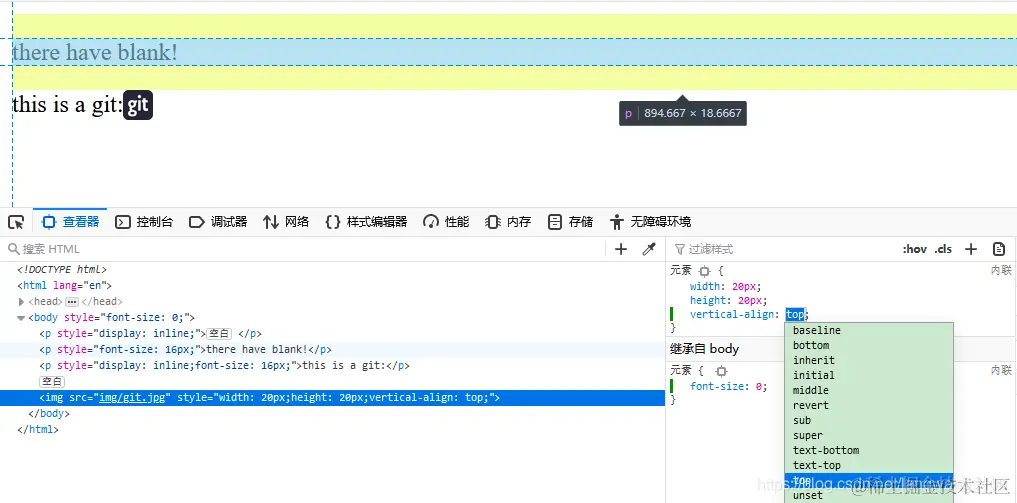Click the 'there have blank!' page text
Screen dimensions: 1017x503
click(x=95, y=53)
